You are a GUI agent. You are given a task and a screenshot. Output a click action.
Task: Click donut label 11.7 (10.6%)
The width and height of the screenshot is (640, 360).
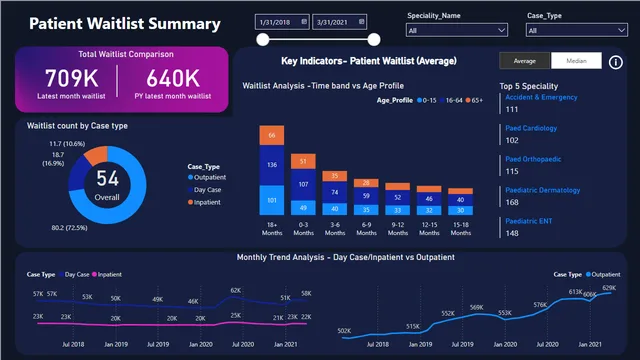tap(67, 144)
